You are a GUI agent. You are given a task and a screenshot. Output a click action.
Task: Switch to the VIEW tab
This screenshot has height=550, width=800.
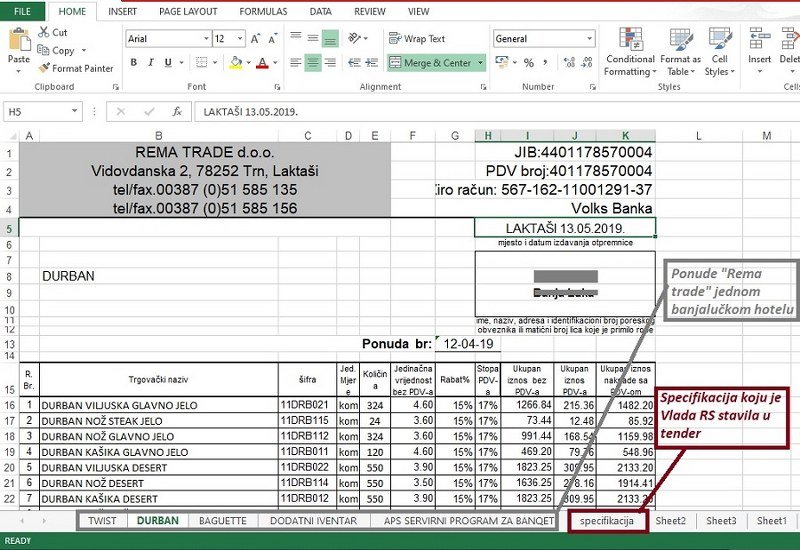418,11
